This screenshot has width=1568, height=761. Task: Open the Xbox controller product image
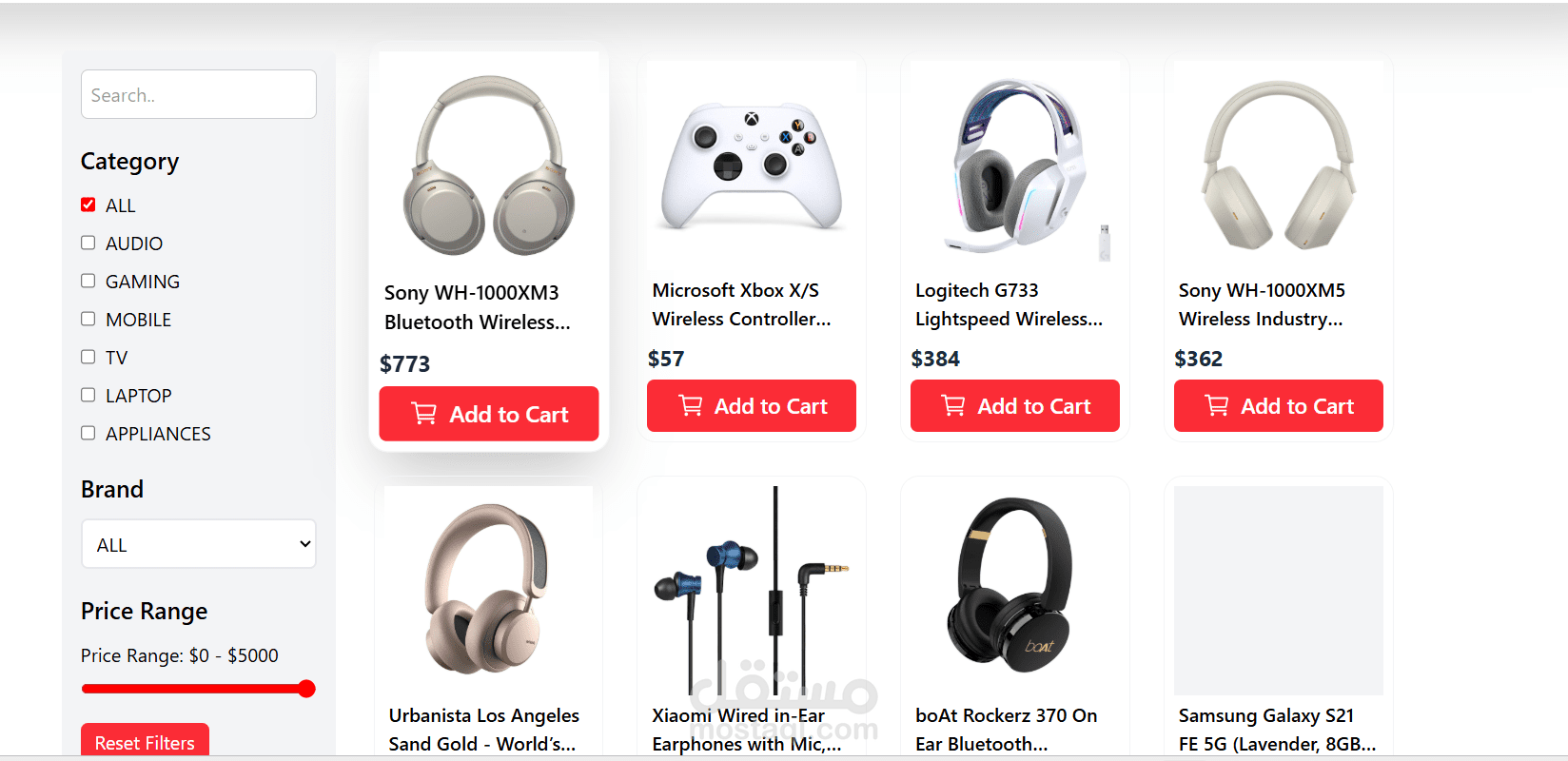tap(752, 166)
